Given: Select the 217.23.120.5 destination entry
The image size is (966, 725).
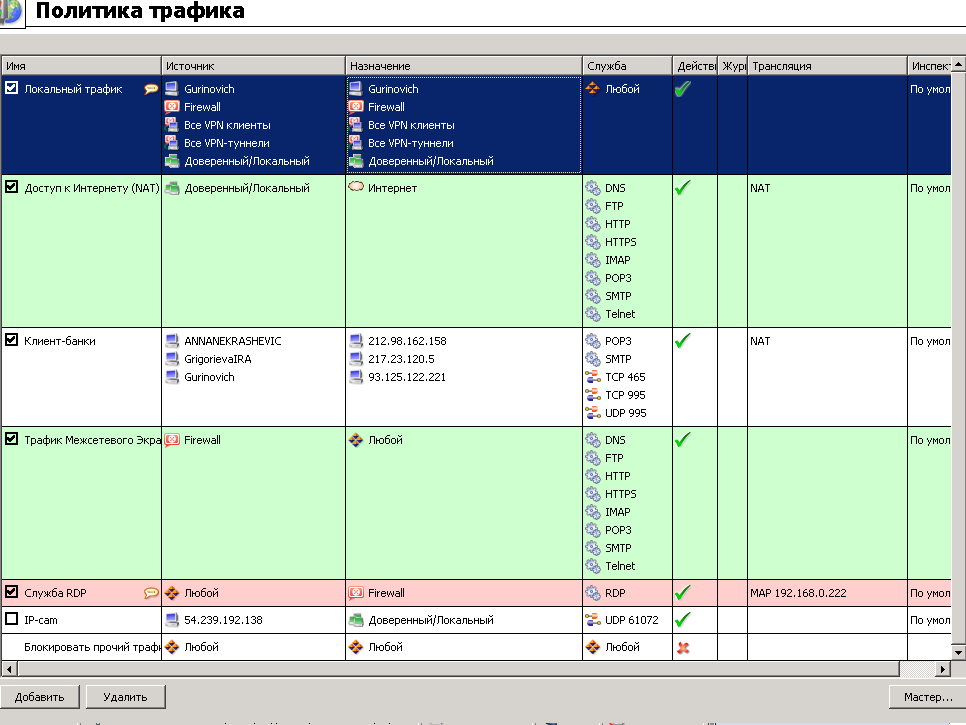Looking at the screenshot, I should click(x=401, y=358).
